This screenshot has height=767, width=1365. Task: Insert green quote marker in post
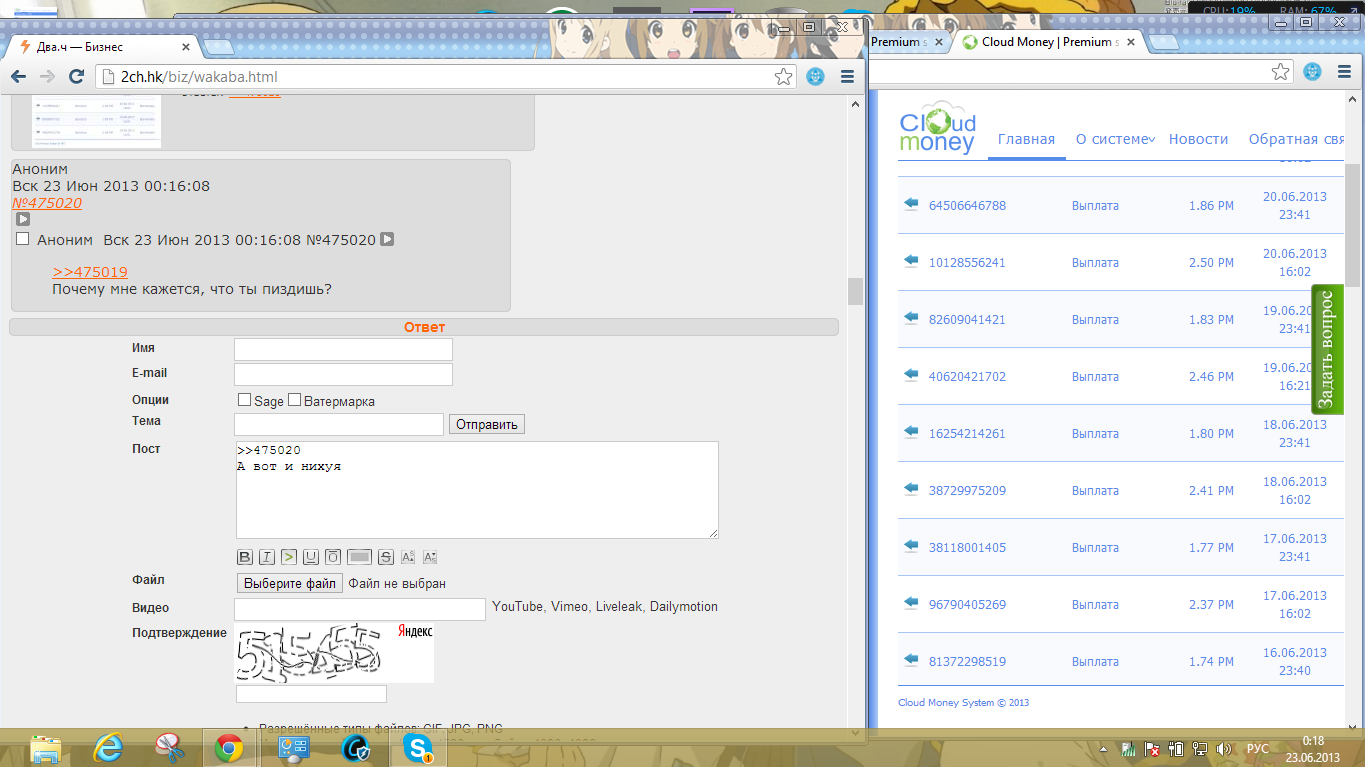289,557
